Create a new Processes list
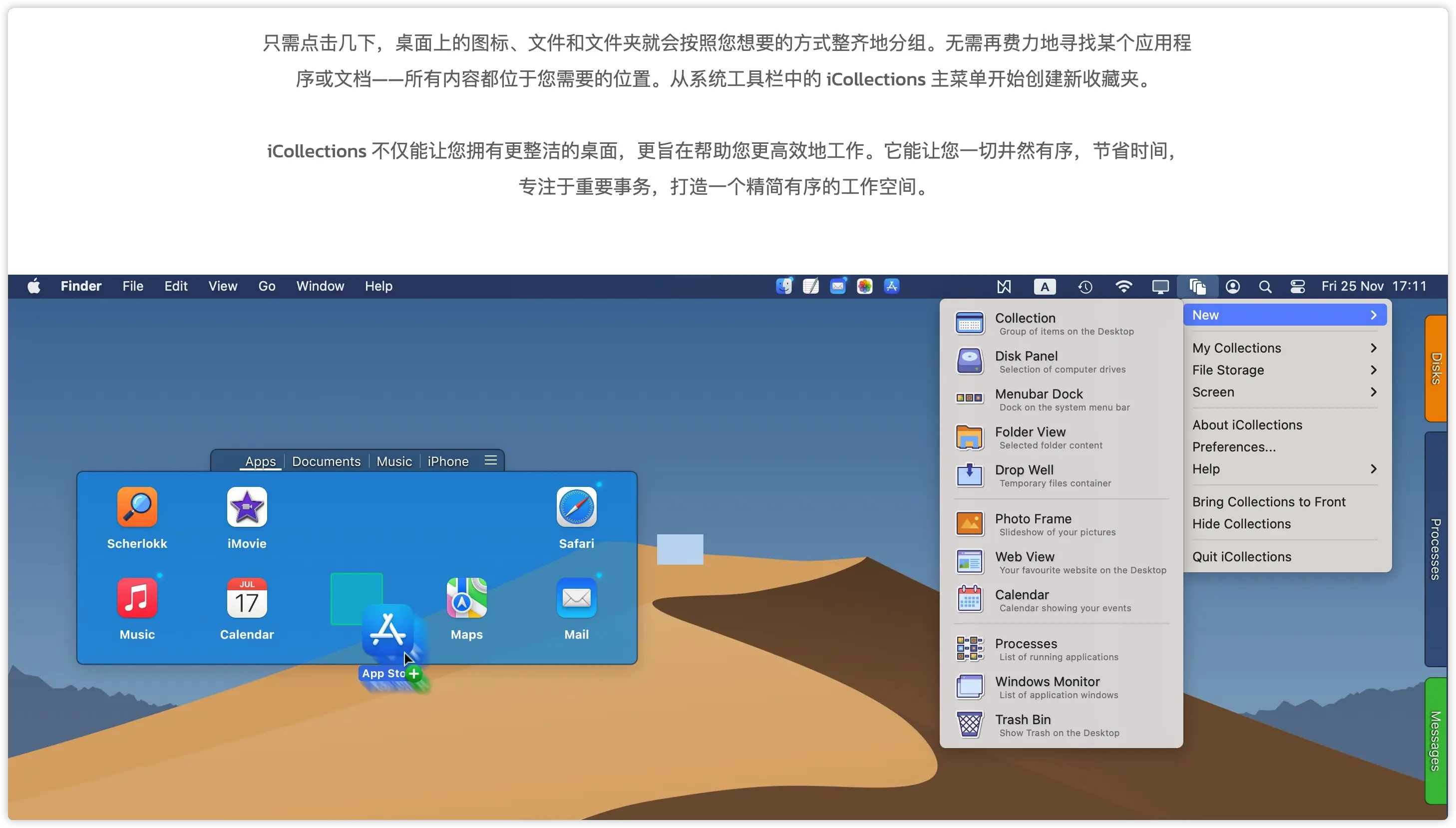Screen dimensions: 1456x828 pyautogui.click(x=1061, y=649)
